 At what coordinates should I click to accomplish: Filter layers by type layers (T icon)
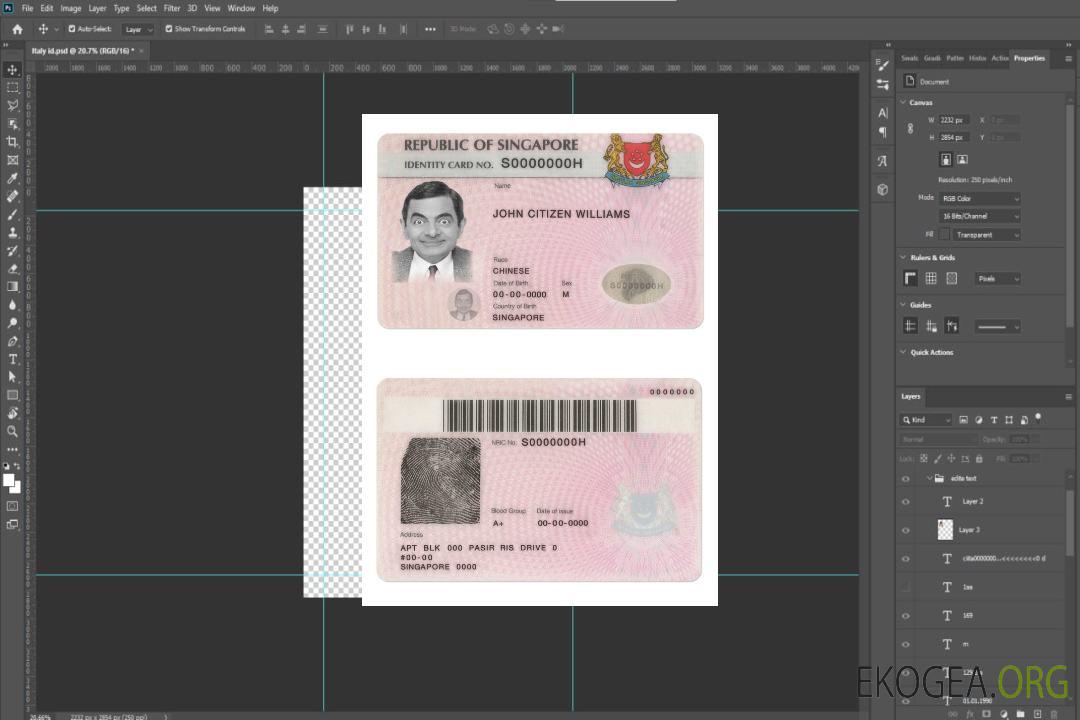point(994,420)
